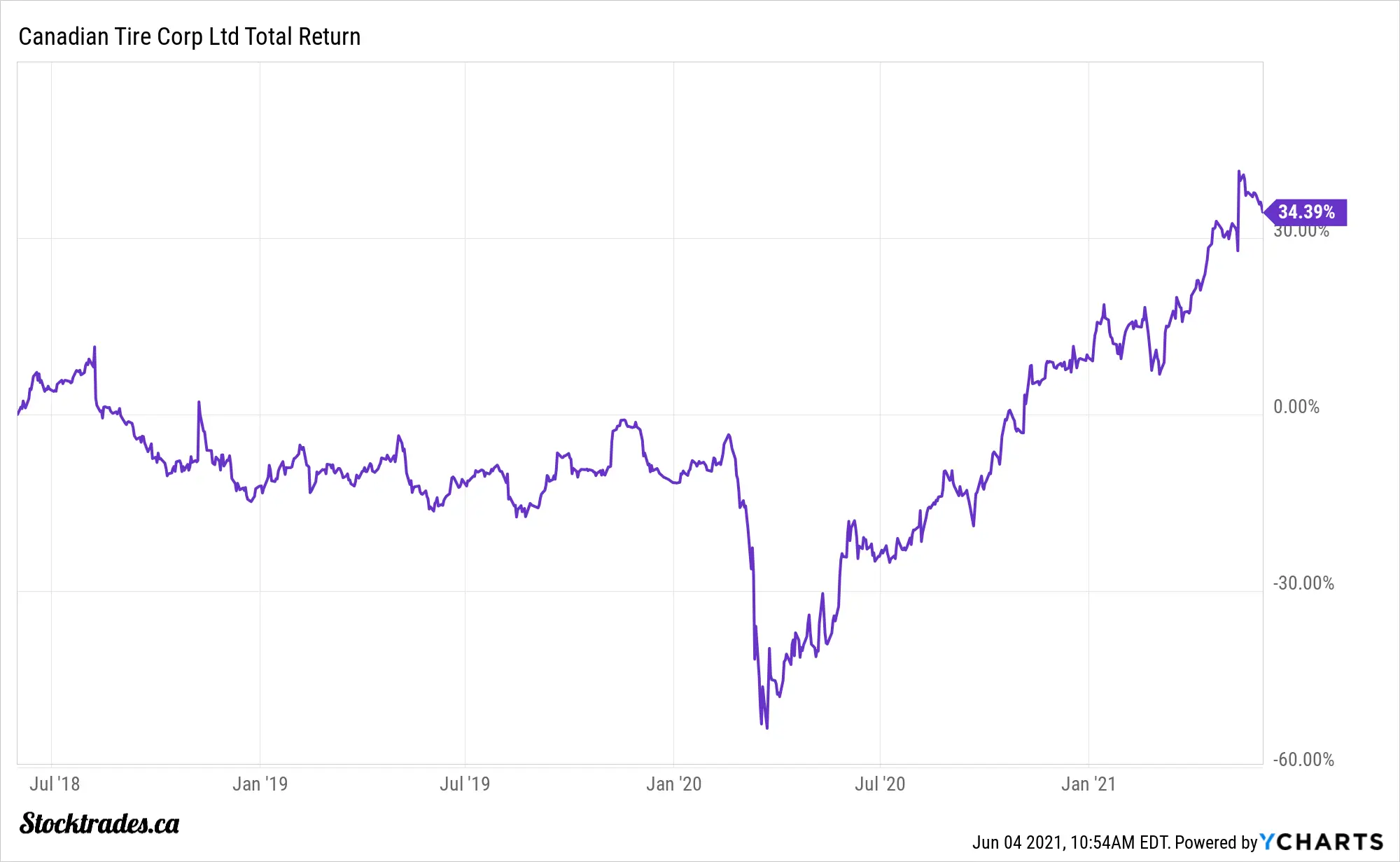1400x862 pixels.
Task: Select the Jul '20 axis label
Action: pos(880,784)
